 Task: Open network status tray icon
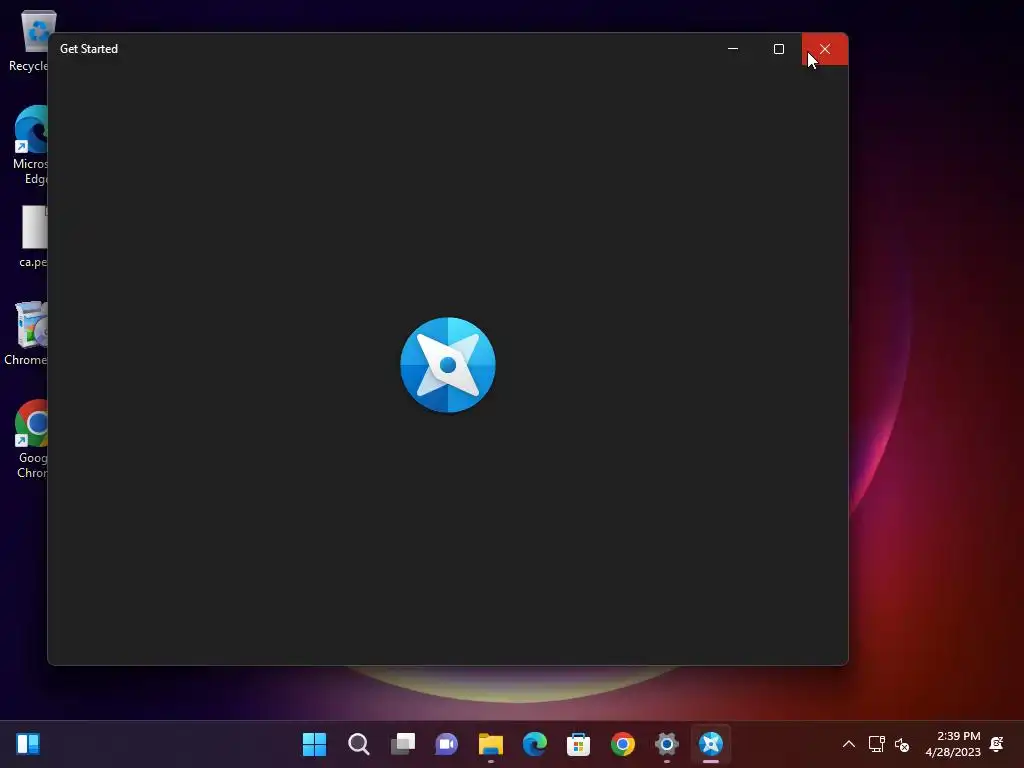(876, 744)
